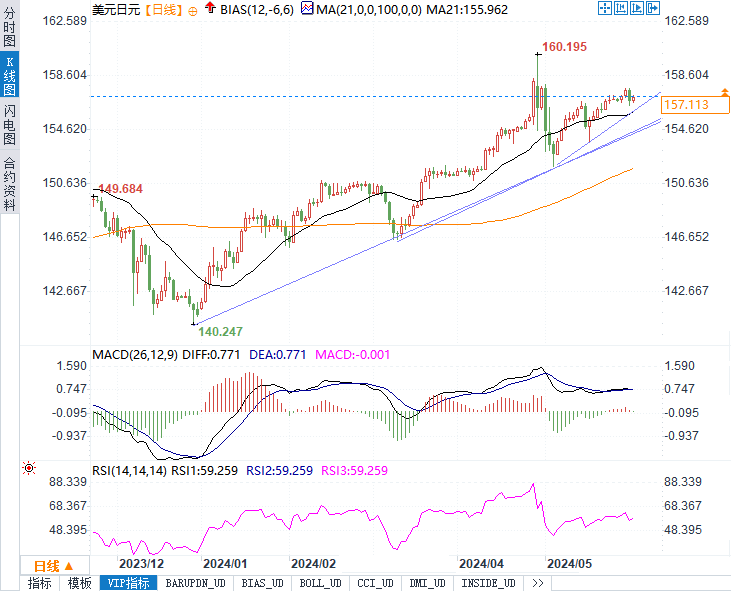Image resolution: width=731 pixels, height=591 pixels.
Task: Click the red up-arrow BIAS indicator icon
Action: tap(211, 7)
